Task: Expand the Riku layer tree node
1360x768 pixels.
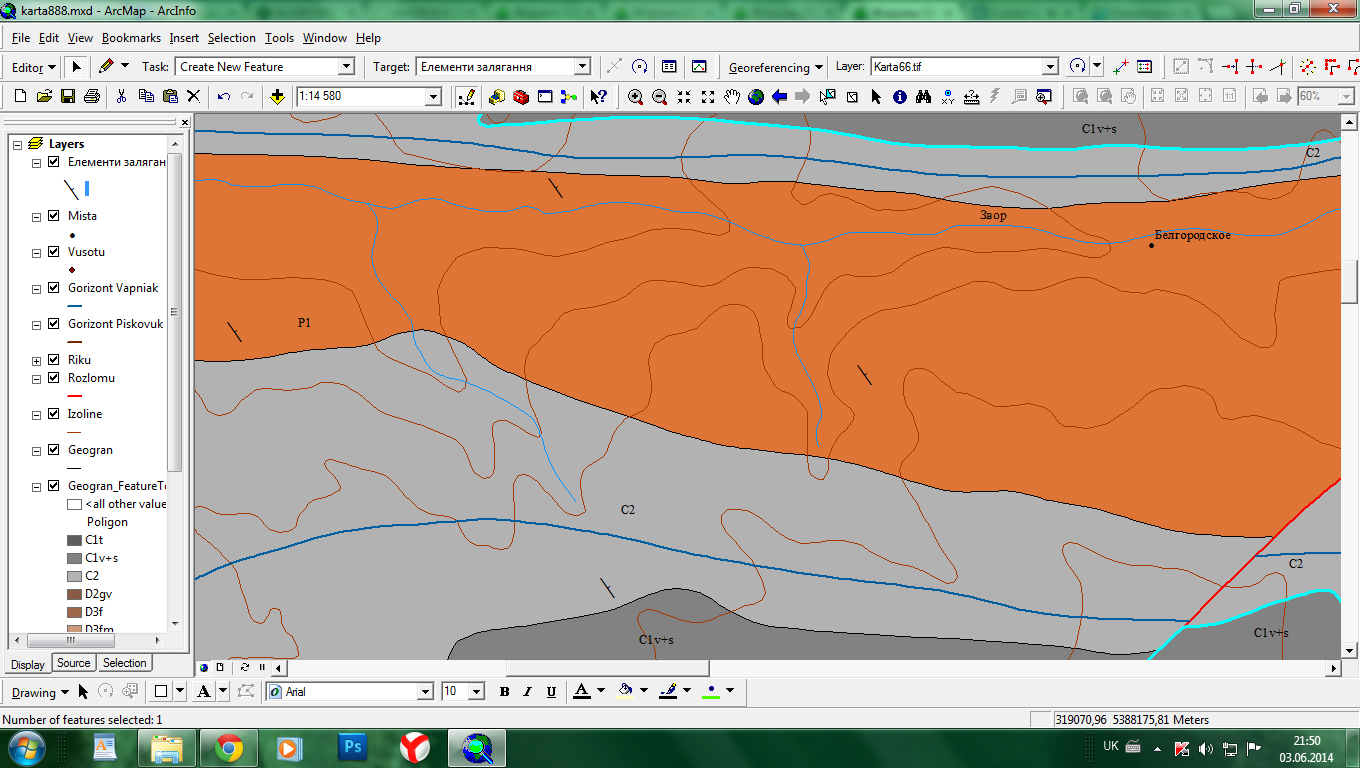Action: pos(37,360)
